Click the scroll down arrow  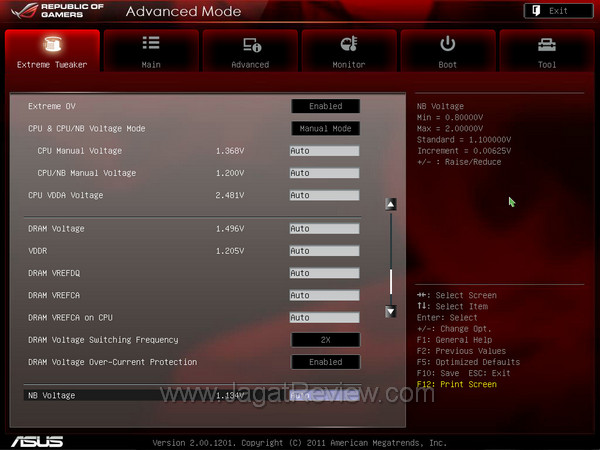[391, 311]
